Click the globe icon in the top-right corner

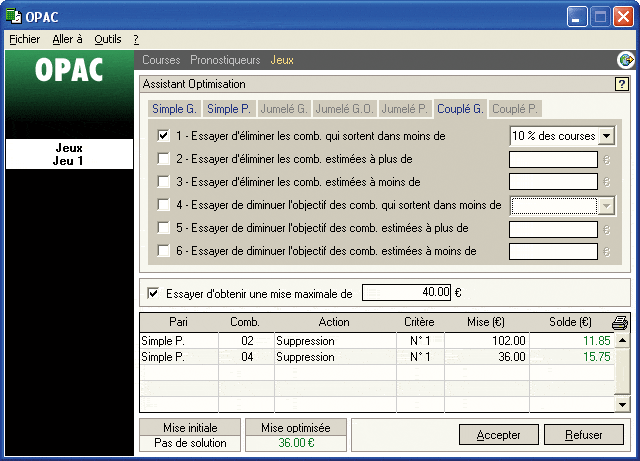click(626, 61)
